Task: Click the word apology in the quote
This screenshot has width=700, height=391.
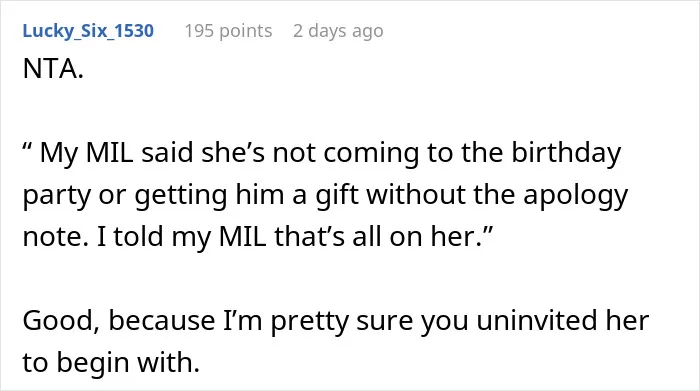Action: tap(575, 195)
